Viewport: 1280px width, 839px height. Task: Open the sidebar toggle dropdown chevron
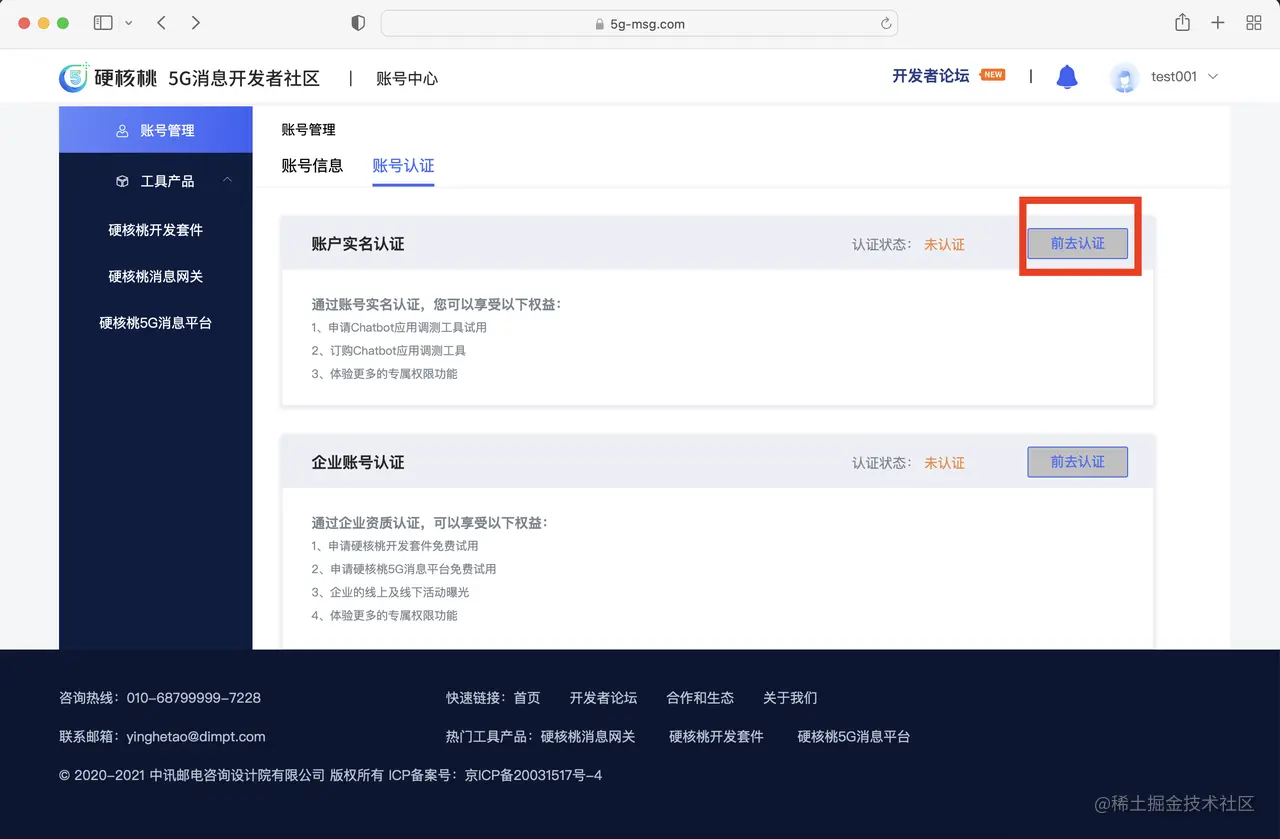[x=129, y=23]
